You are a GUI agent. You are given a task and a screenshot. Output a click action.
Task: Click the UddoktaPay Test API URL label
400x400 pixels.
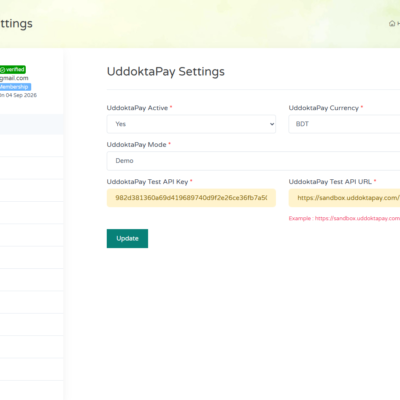click(x=330, y=182)
